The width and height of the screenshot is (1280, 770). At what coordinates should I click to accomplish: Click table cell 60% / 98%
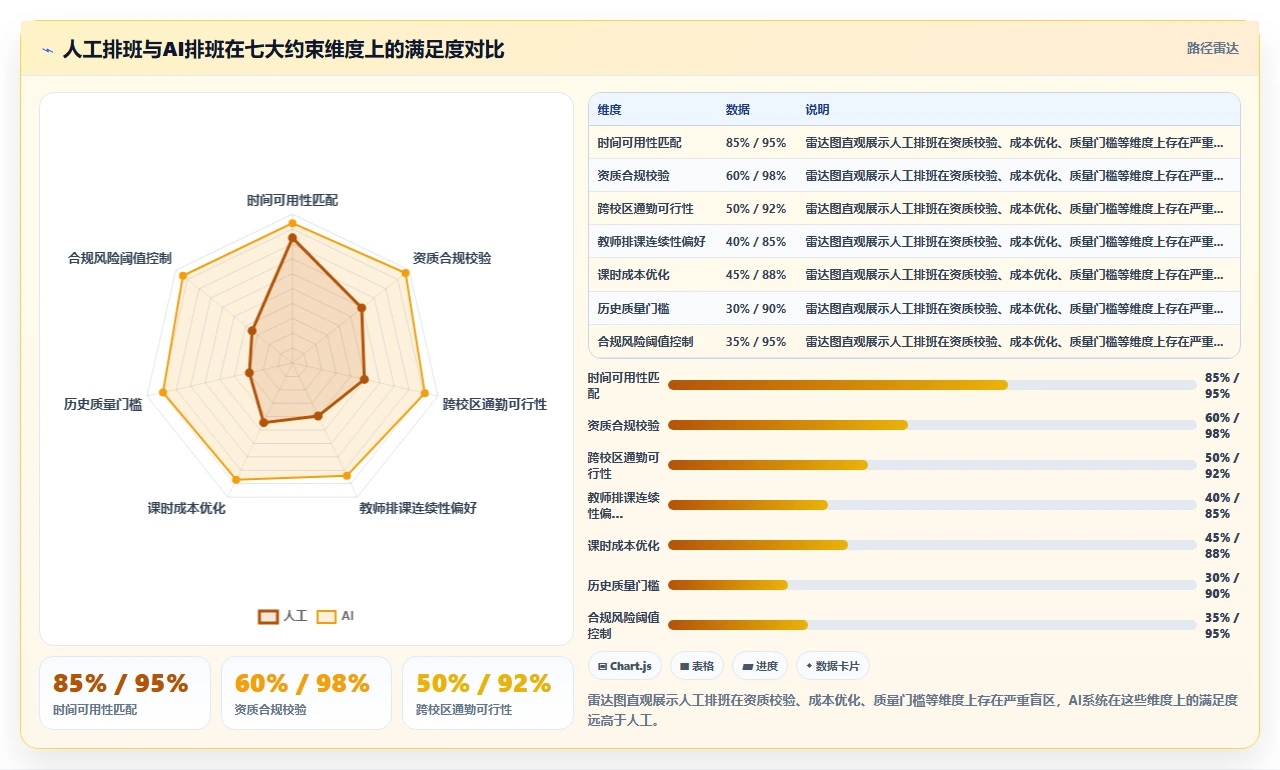tap(756, 176)
